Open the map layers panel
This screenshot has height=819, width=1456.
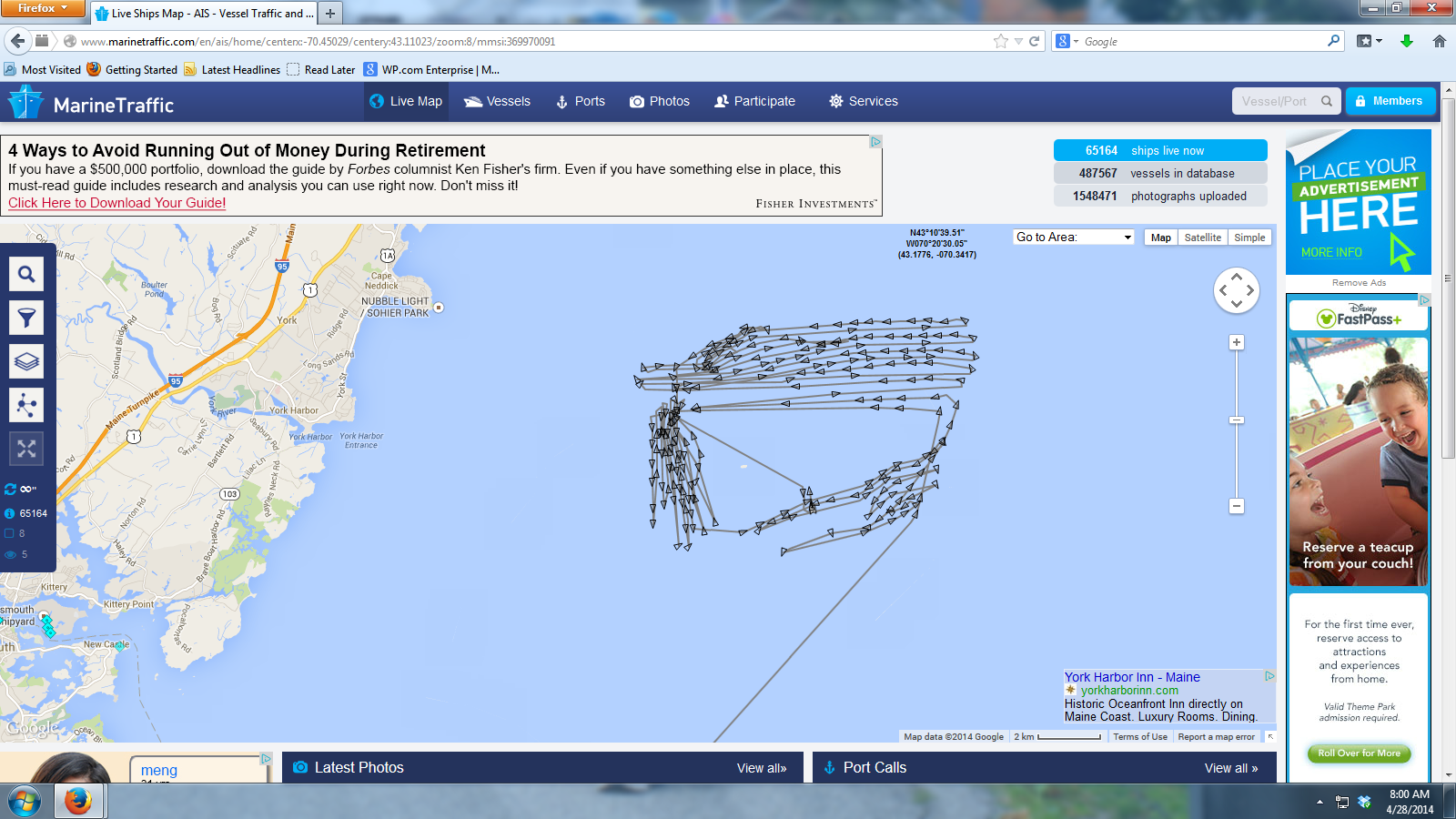tap(26, 361)
